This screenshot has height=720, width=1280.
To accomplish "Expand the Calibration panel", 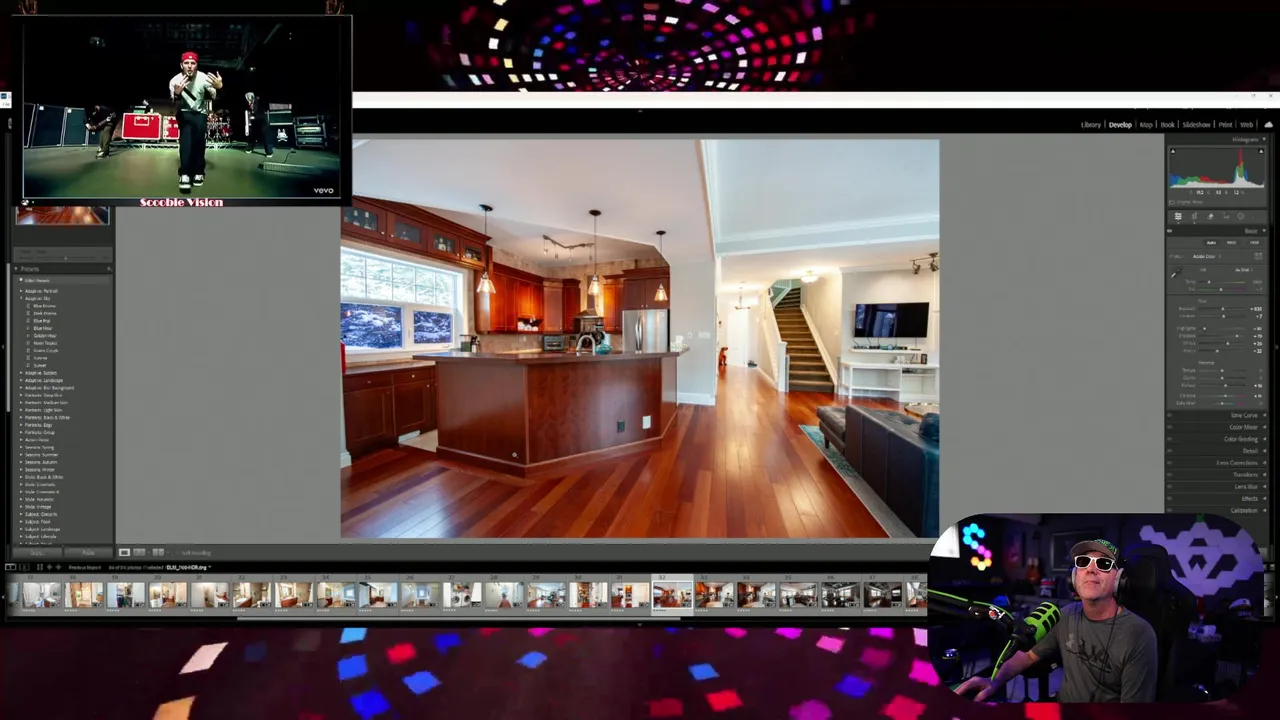I will coord(1264,510).
